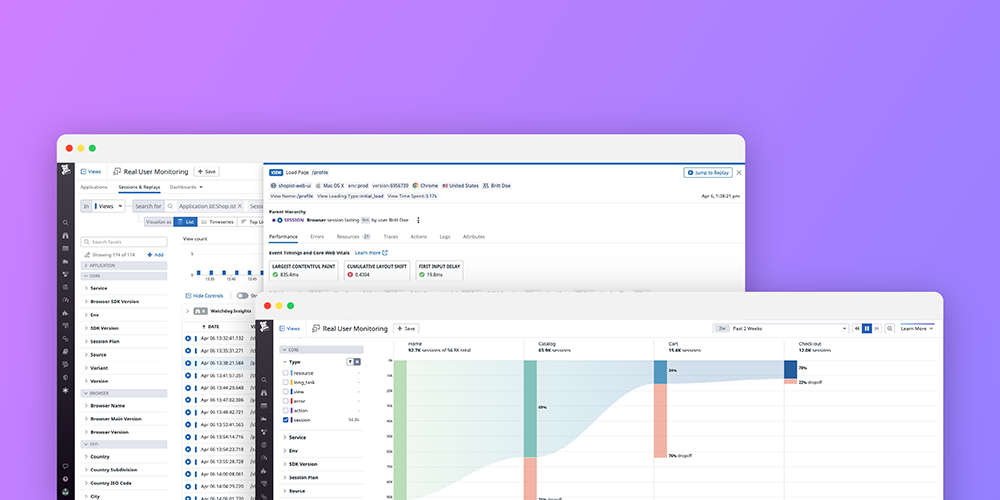Click the help question mark in back sidebar
Viewport: 1000px width, 500px height.
[66, 479]
